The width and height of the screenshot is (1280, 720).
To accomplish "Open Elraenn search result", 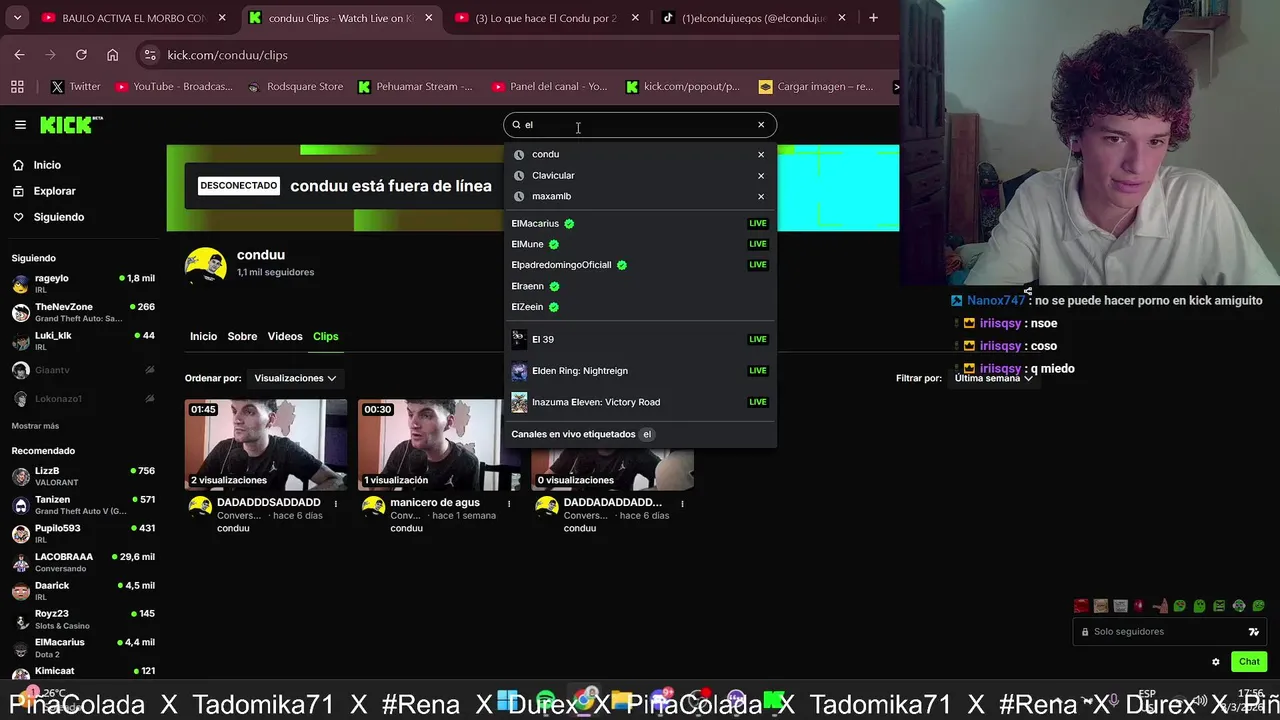I will tap(639, 287).
